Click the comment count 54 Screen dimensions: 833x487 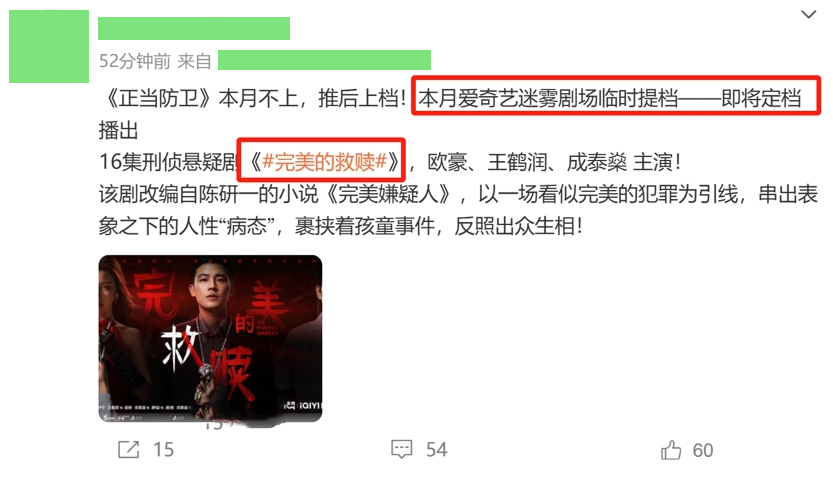pyautogui.click(x=437, y=450)
